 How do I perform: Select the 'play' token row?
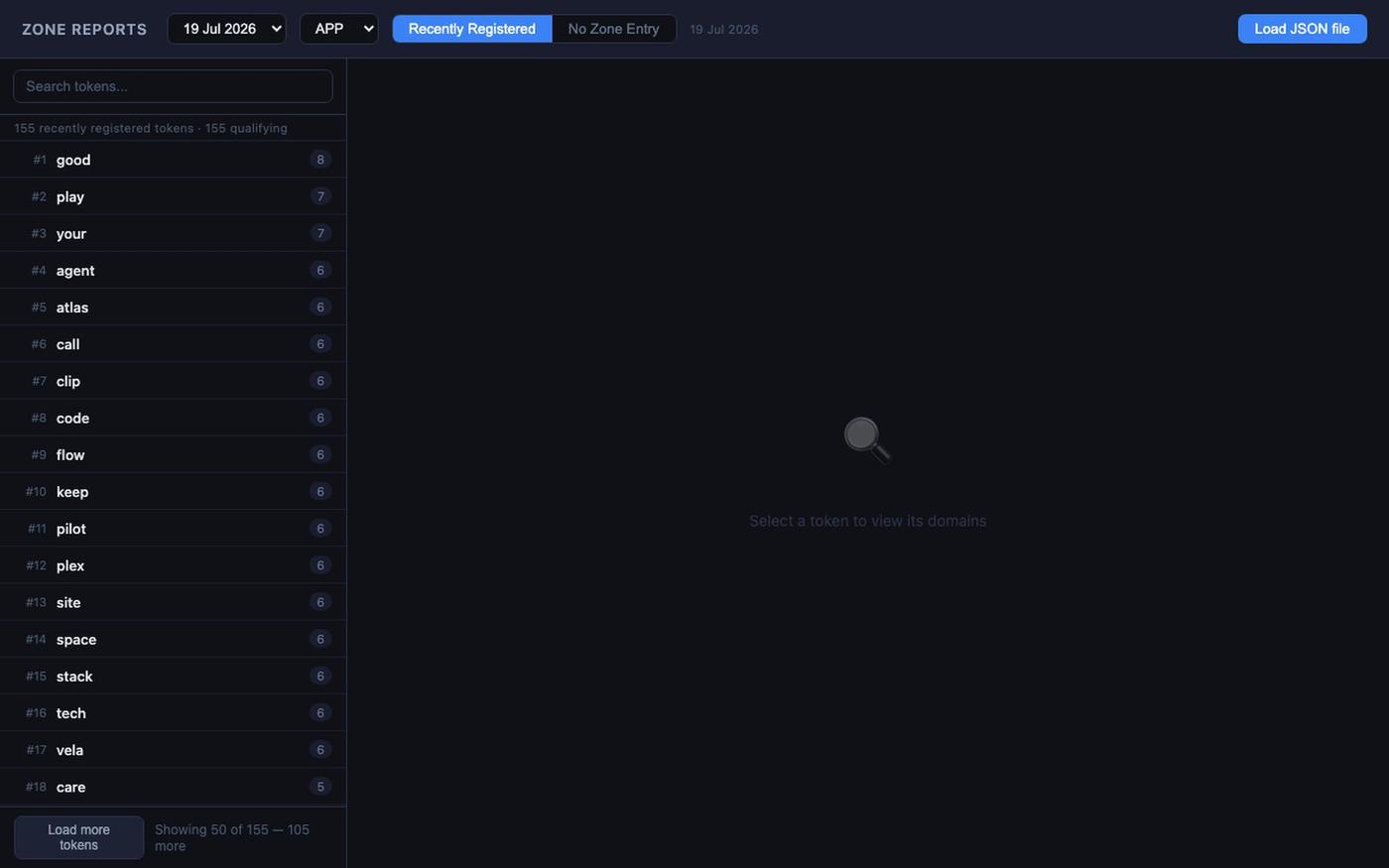173,196
